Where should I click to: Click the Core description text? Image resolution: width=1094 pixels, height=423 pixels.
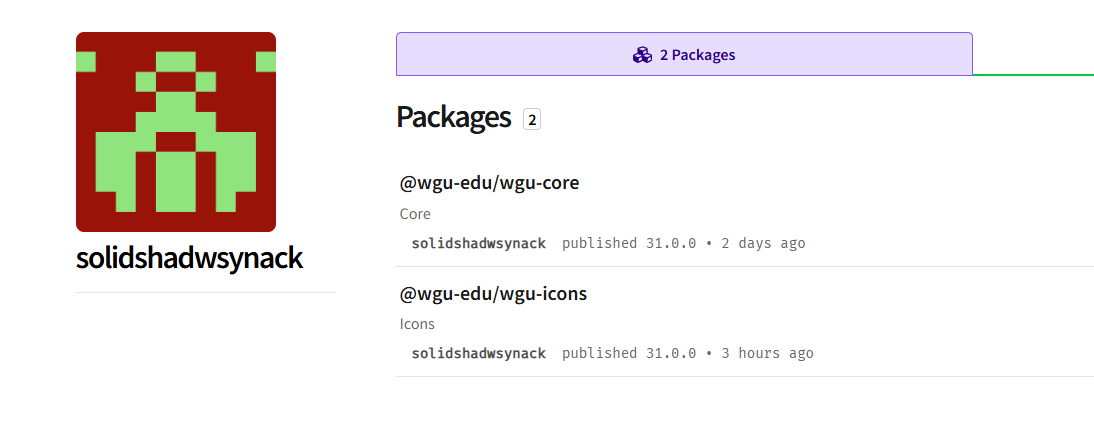[x=415, y=214]
